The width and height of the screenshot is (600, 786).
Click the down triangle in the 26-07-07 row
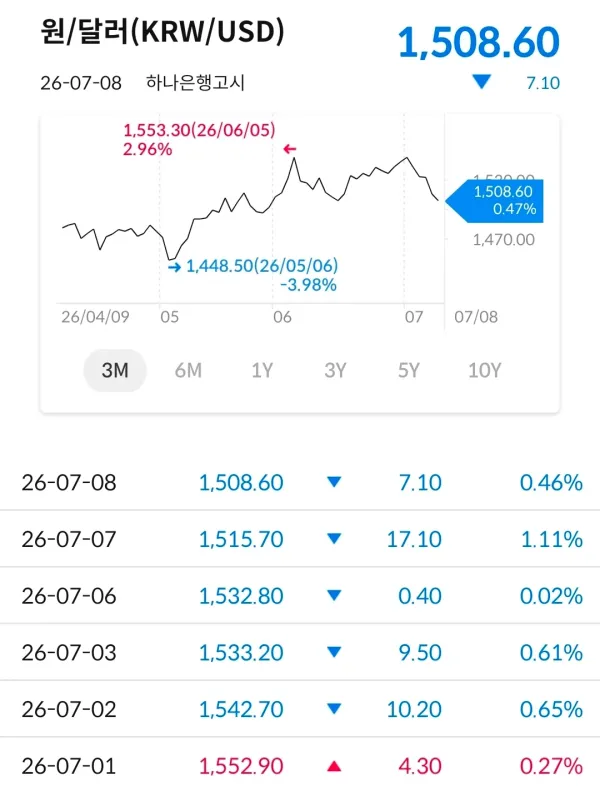[x=334, y=539]
